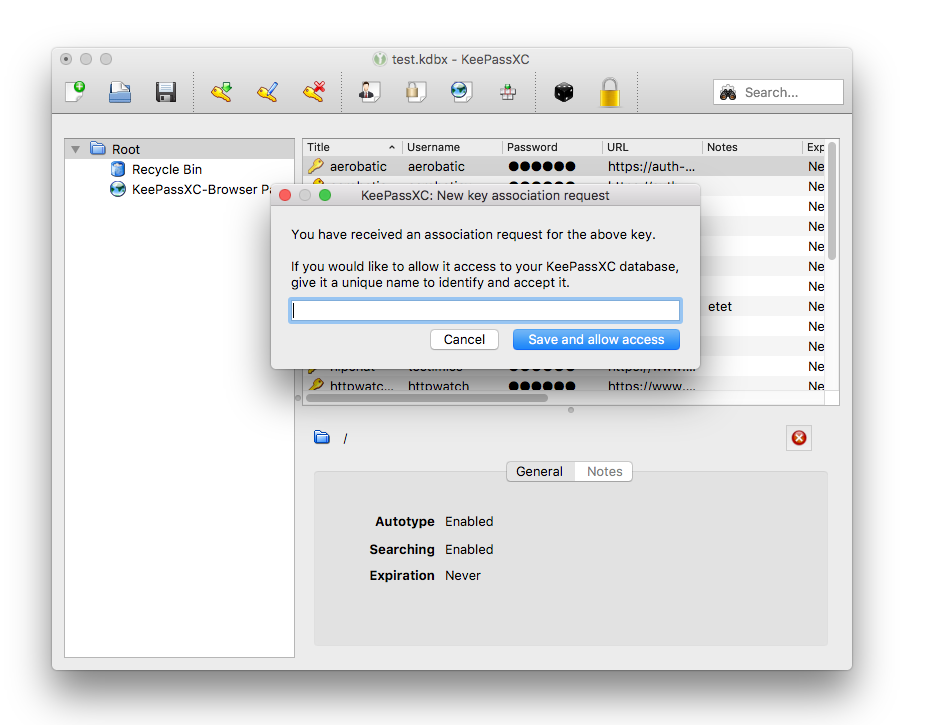Image resolution: width=927 pixels, height=725 pixels.
Task: Click the key icon of the aerobatic entry
Action: pos(316,166)
